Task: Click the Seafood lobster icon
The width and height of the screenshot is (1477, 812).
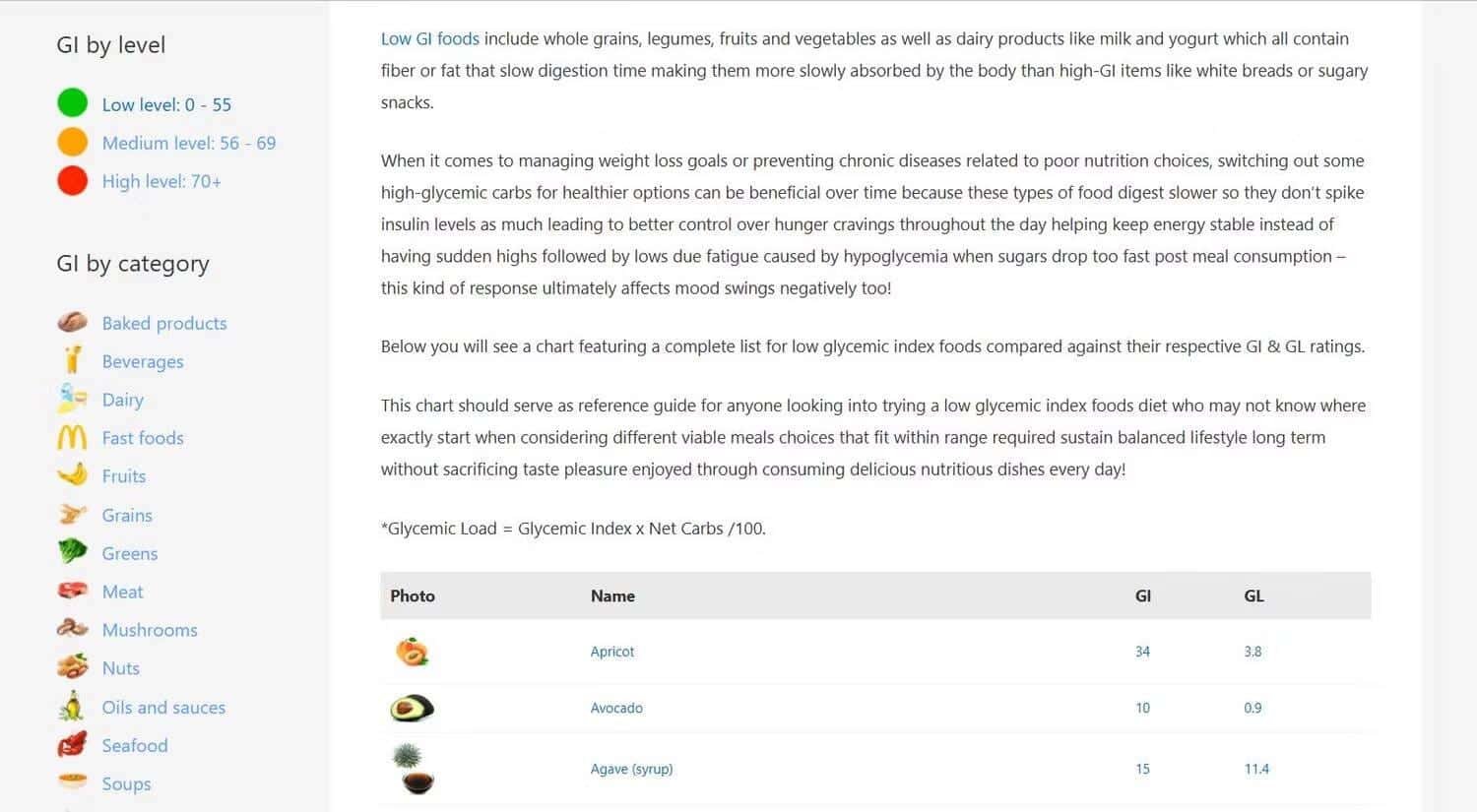Action: (x=72, y=745)
